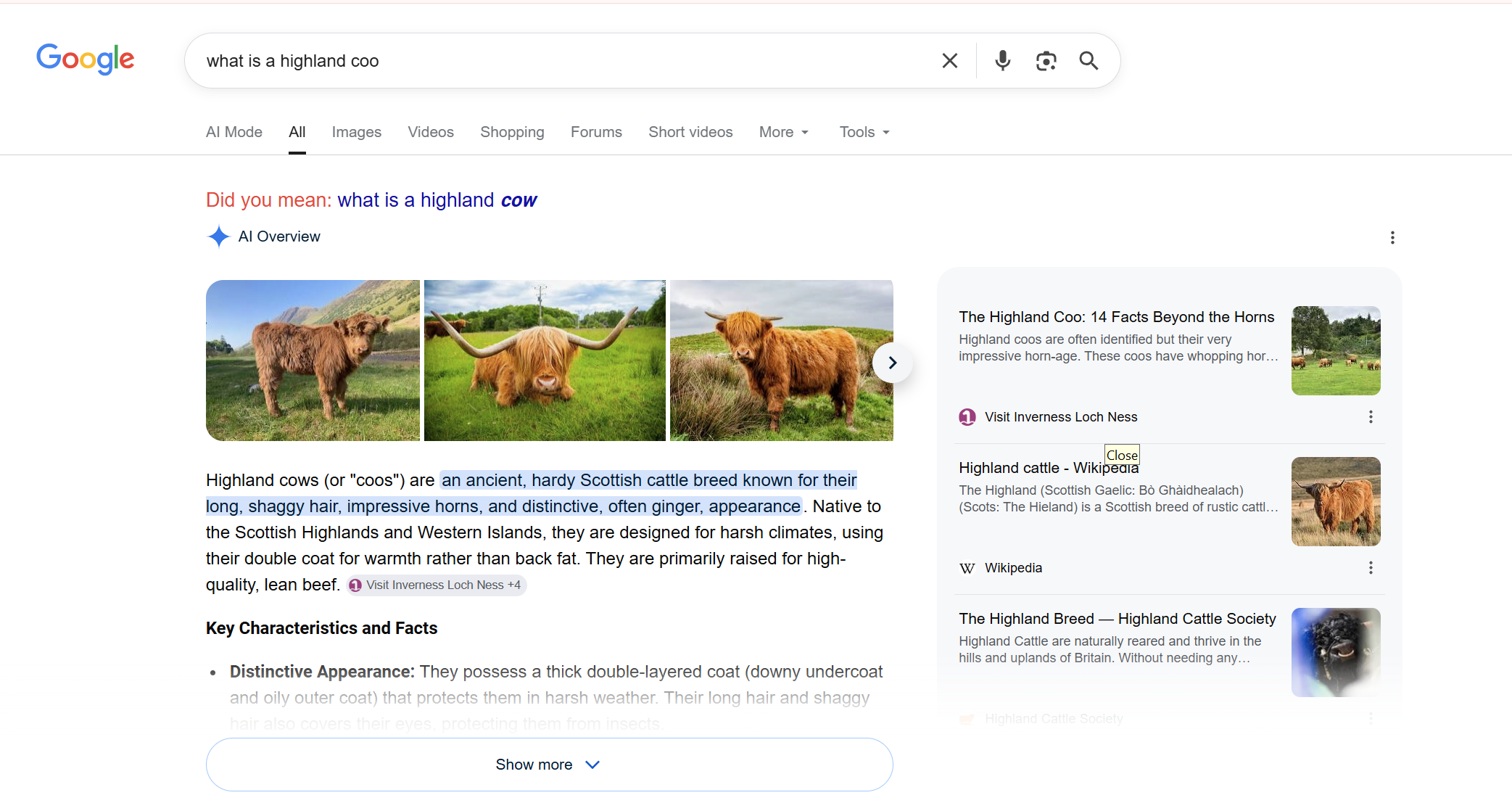The height and width of the screenshot is (811, 1512).
Task: Click the 'AI Overview' label text
Action: (279, 236)
